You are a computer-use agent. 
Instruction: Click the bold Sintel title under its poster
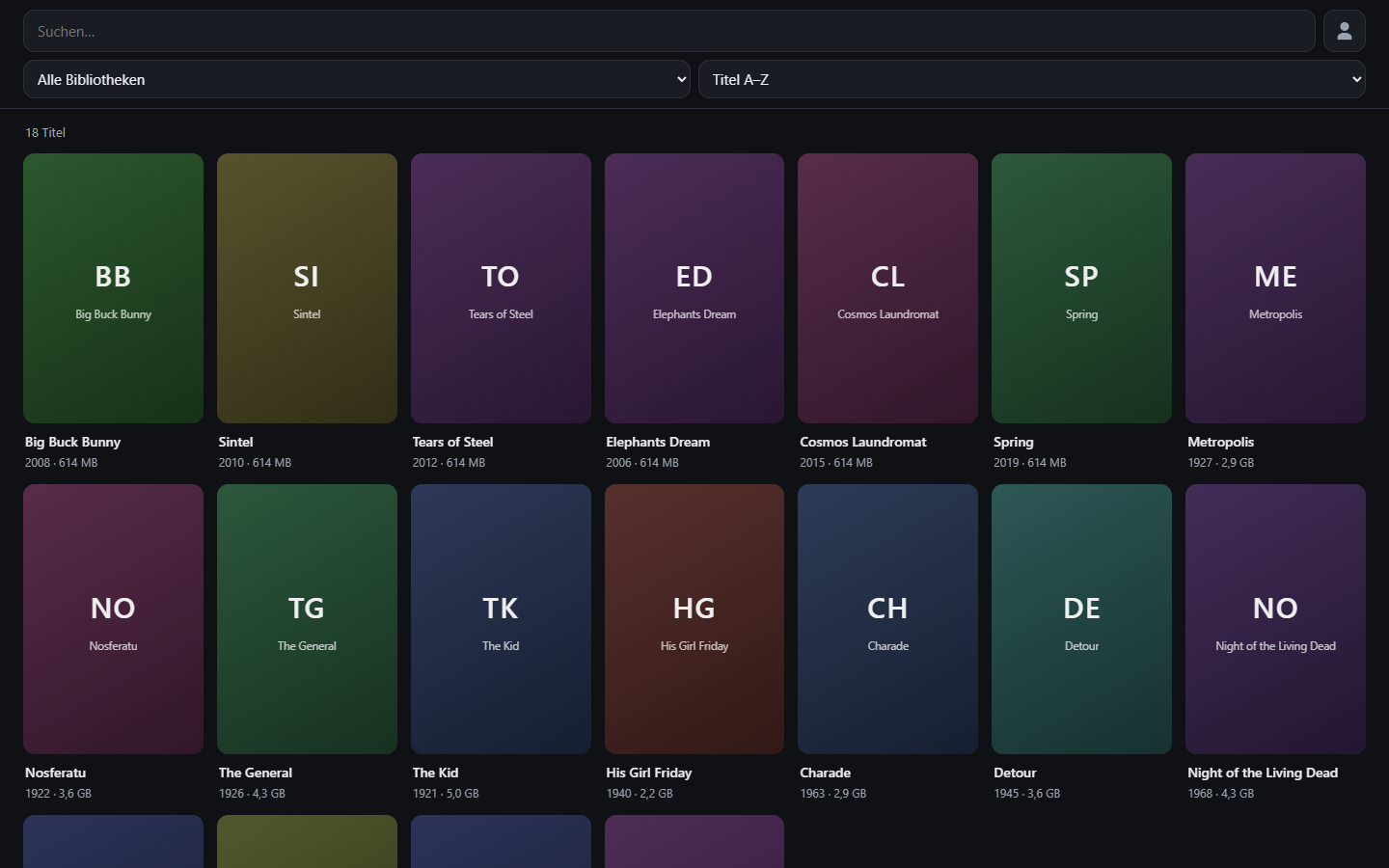[x=236, y=442]
